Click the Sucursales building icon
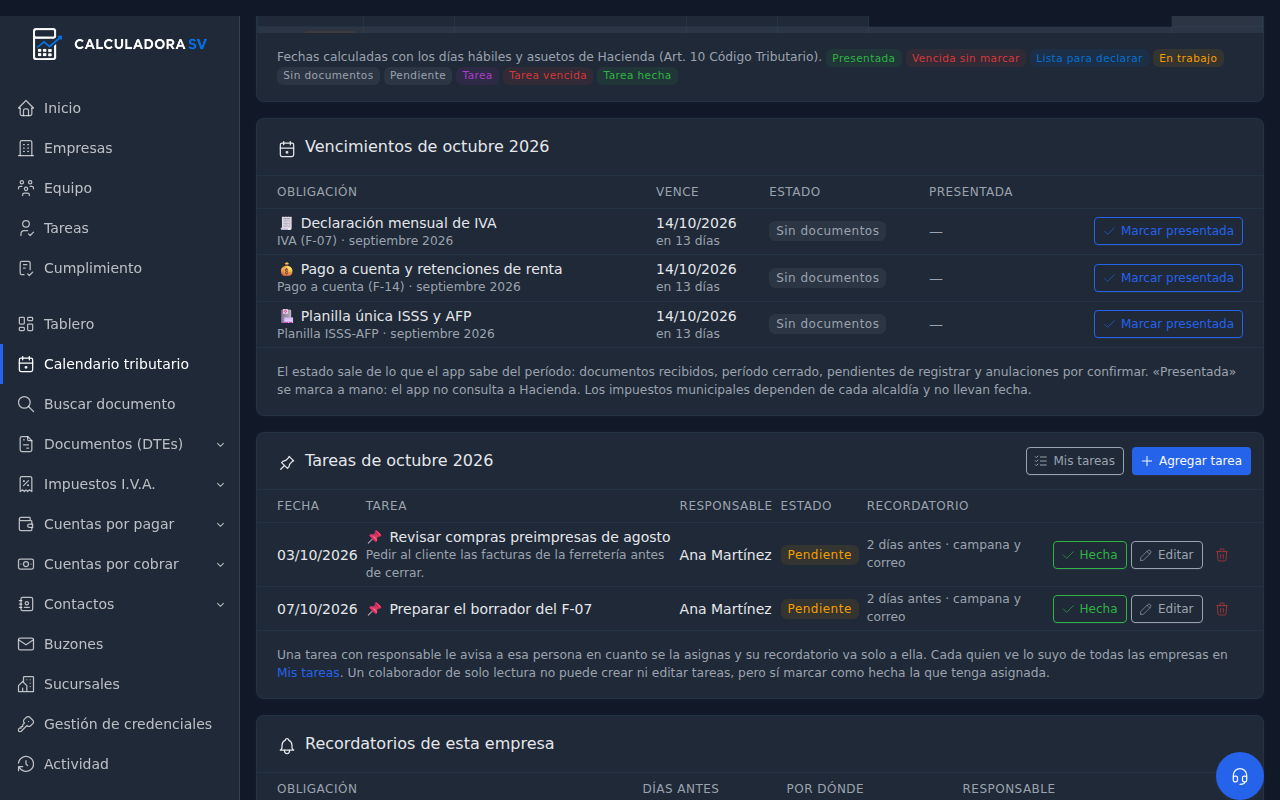Viewport: 1280px width, 800px height. point(26,684)
